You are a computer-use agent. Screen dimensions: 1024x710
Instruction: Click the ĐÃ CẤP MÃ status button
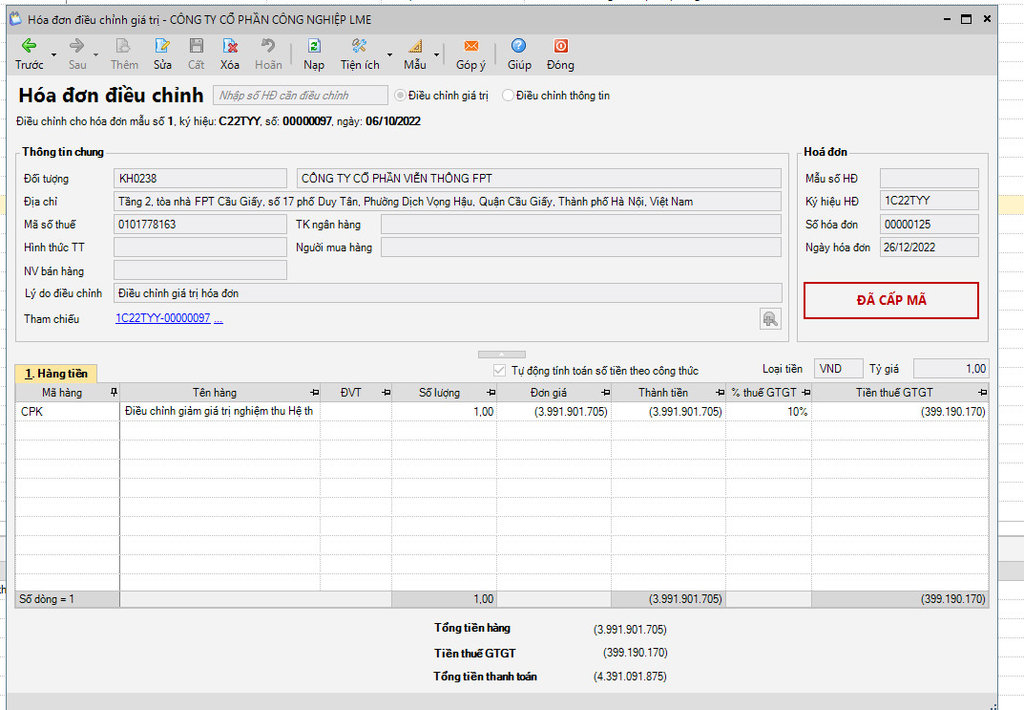click(891, 300)
